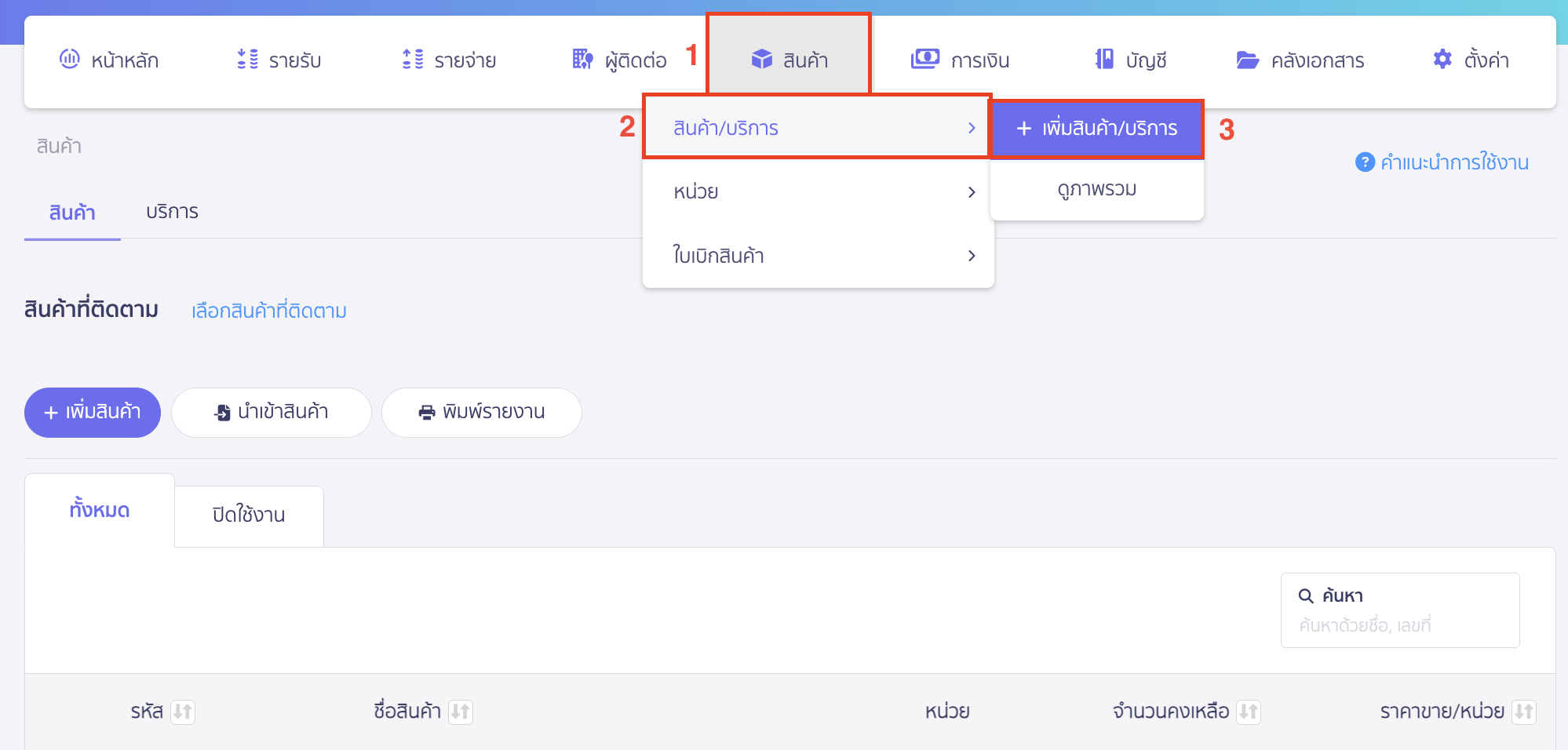
Task: Click the คลังเอกสาร documents folder icon
Action: coord(1248,59)
